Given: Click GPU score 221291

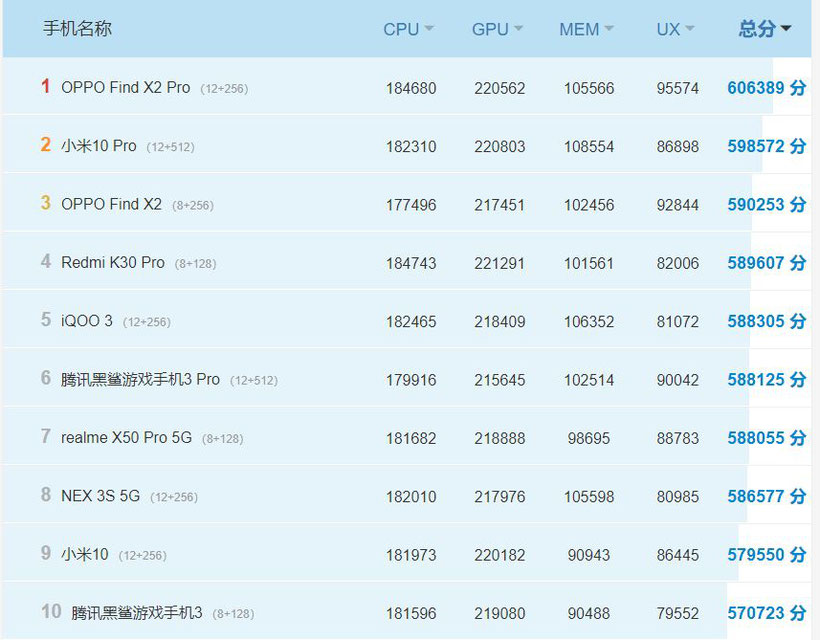Looking at the screenshot, I should tap(500, 264).
